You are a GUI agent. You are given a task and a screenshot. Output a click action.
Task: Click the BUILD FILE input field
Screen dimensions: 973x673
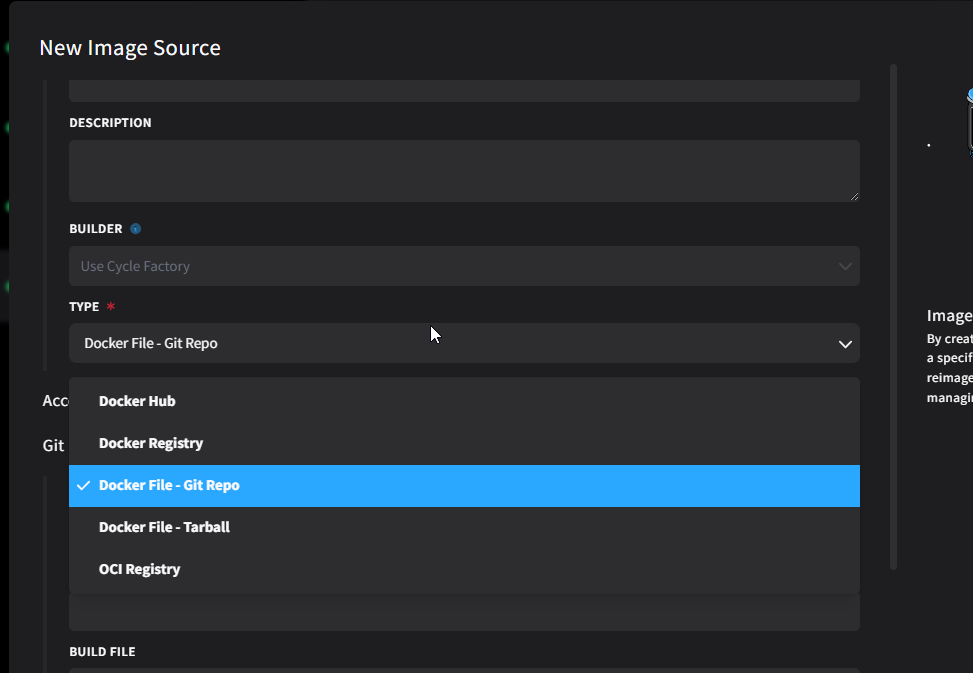[464, 669]
